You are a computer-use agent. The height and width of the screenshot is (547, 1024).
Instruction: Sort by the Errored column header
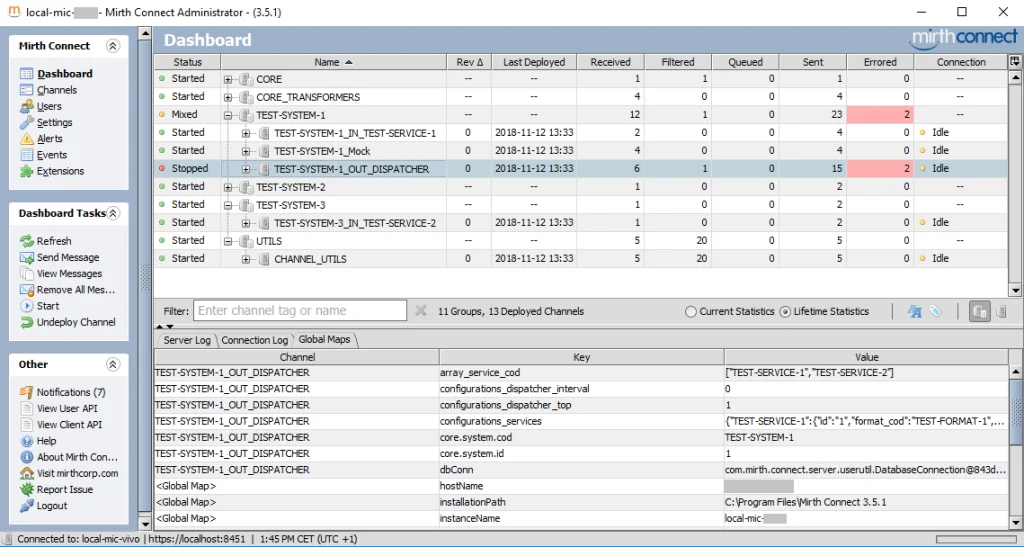880,62
